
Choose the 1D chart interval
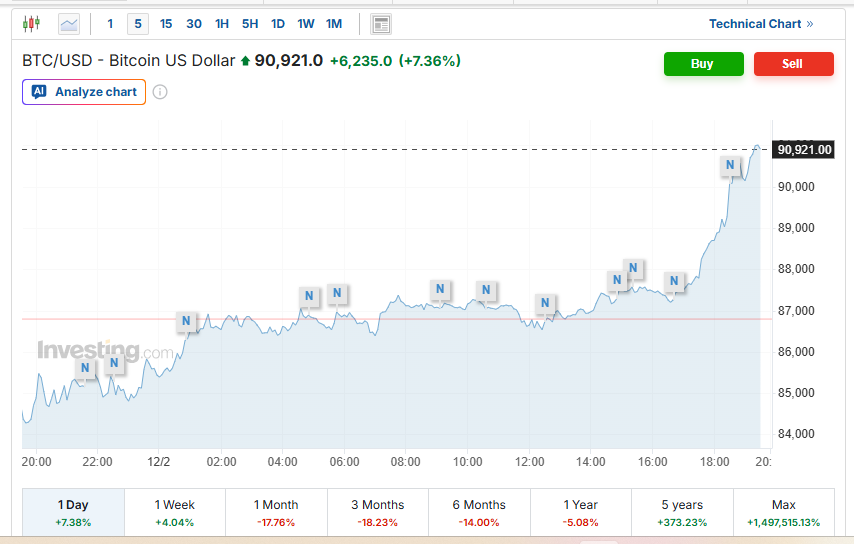[x=278, y=24]
